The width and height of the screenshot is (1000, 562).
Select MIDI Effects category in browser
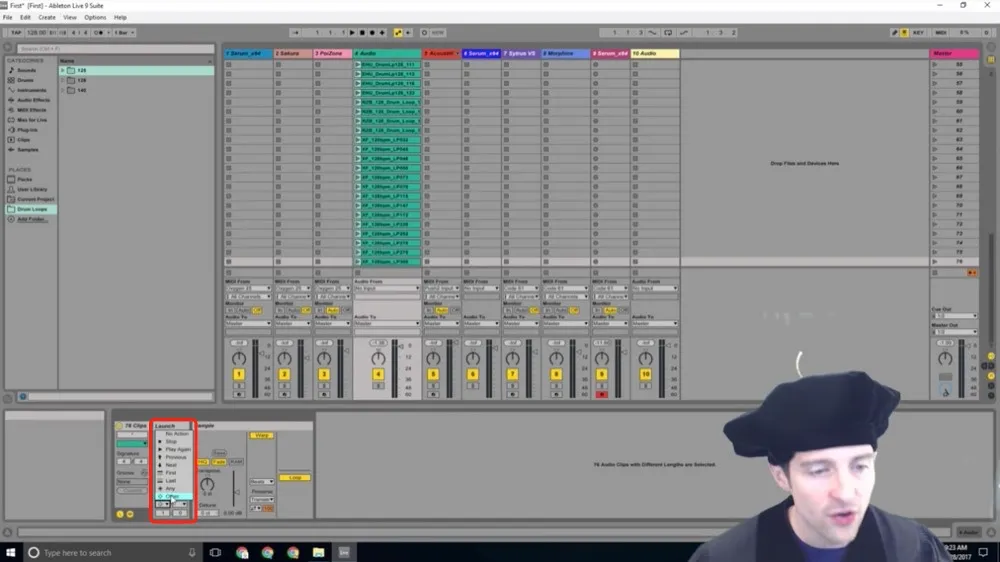(x=31, y=110)
